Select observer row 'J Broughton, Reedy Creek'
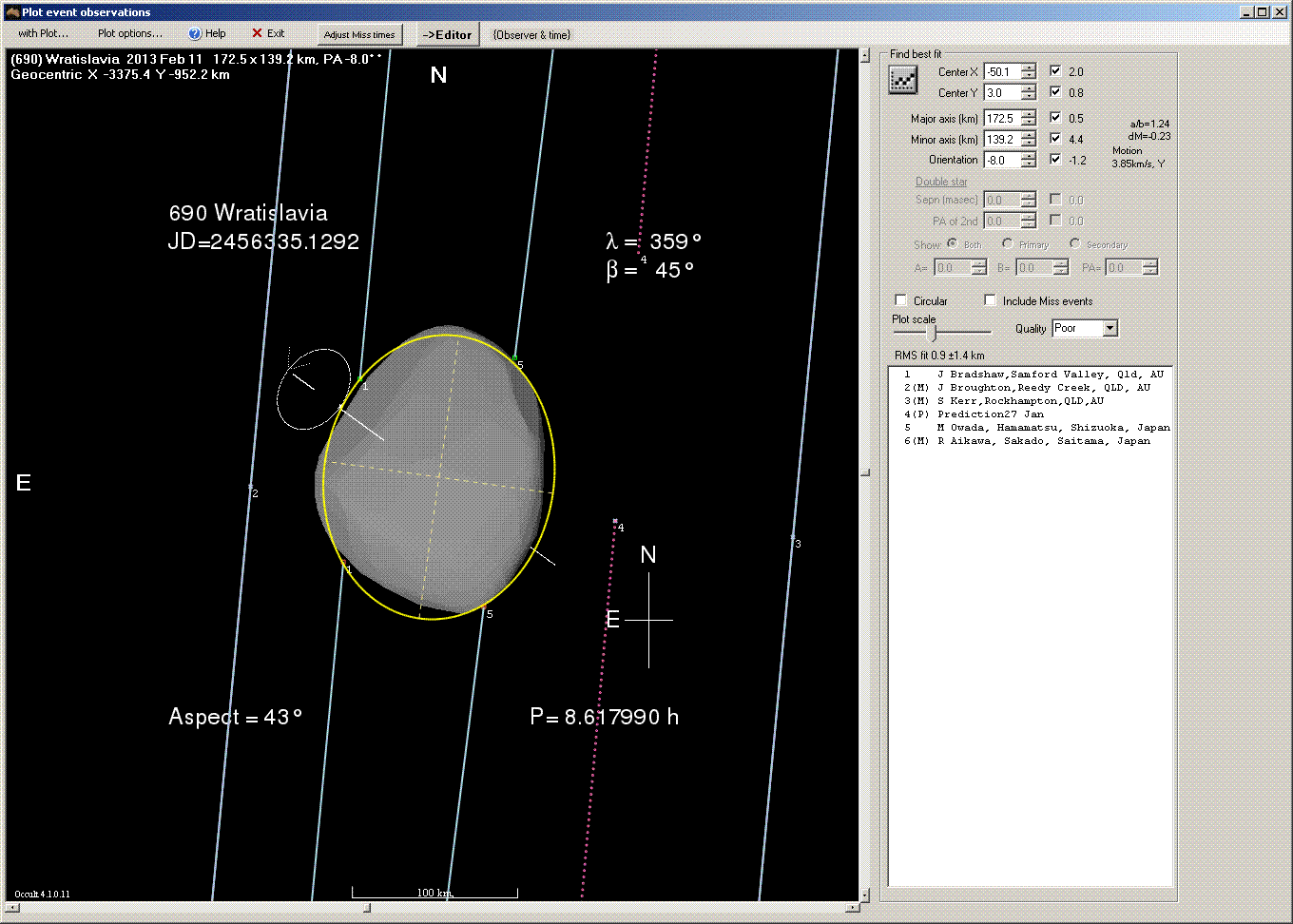The height and width of the screenshot is (924, 1293). (1031, 388)
